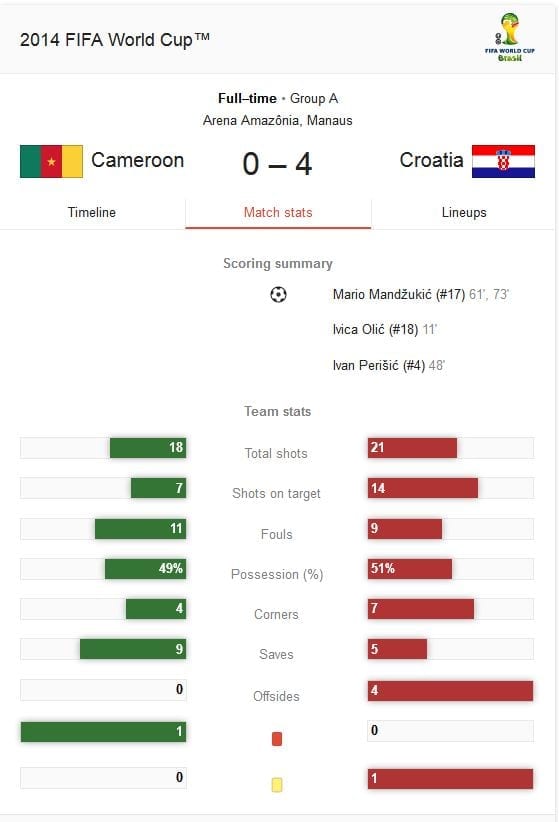
Task: Click Cameroon's green Total shots bar
Action: tap(148, 448)
